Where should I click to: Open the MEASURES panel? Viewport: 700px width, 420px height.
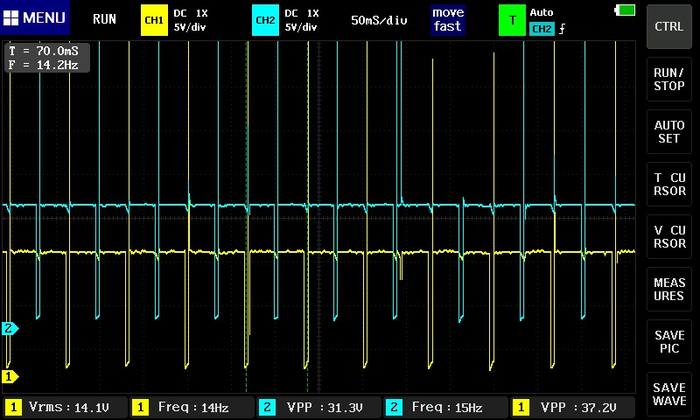pos(669,289)
